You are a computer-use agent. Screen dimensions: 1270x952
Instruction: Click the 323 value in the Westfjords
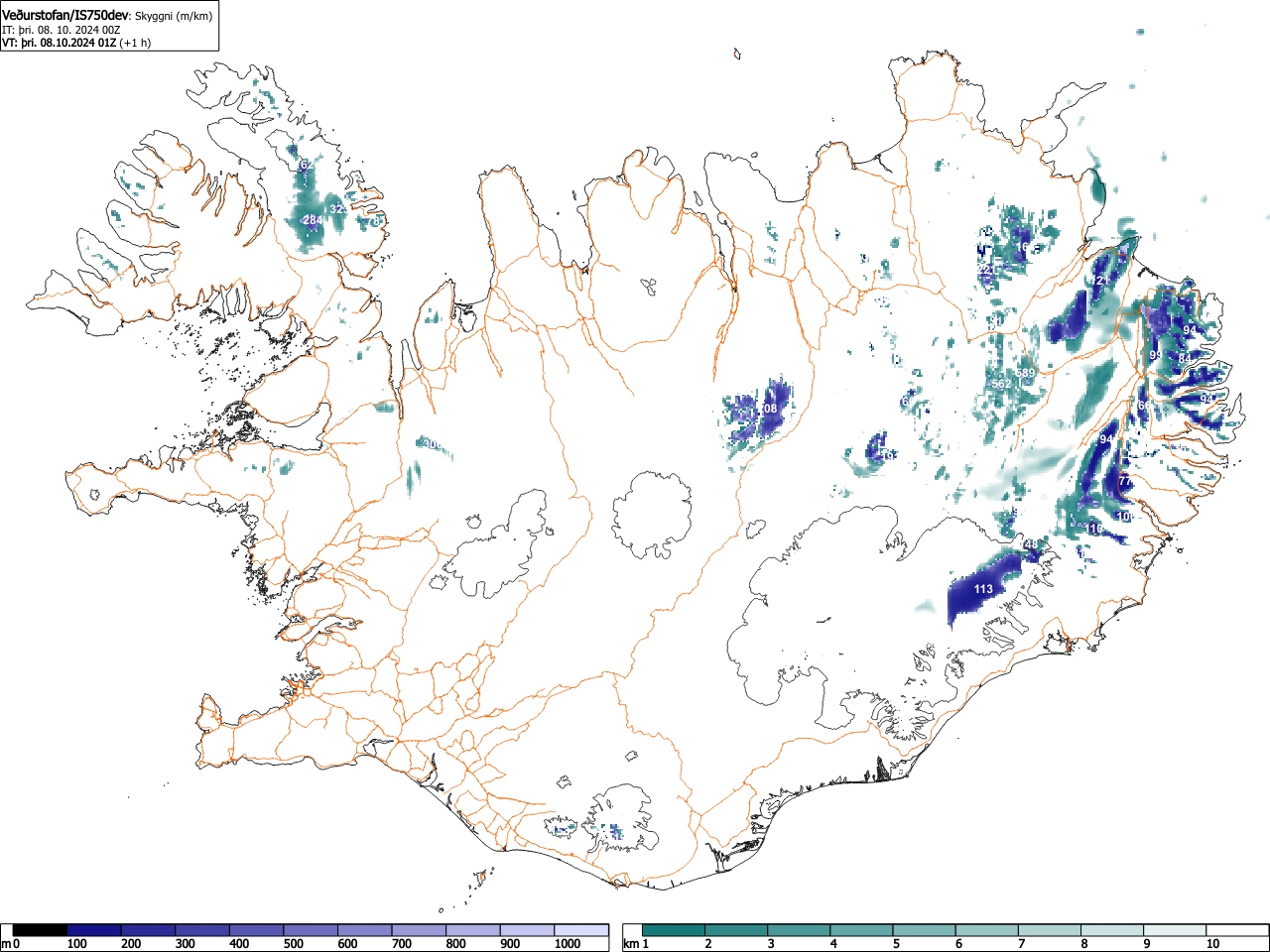pos(338,209)
